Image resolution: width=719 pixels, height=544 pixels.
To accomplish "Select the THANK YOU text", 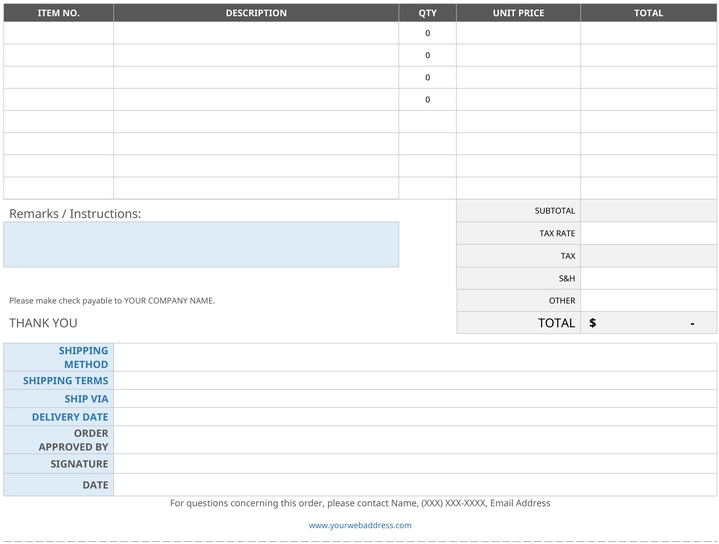I will (43, 323).
